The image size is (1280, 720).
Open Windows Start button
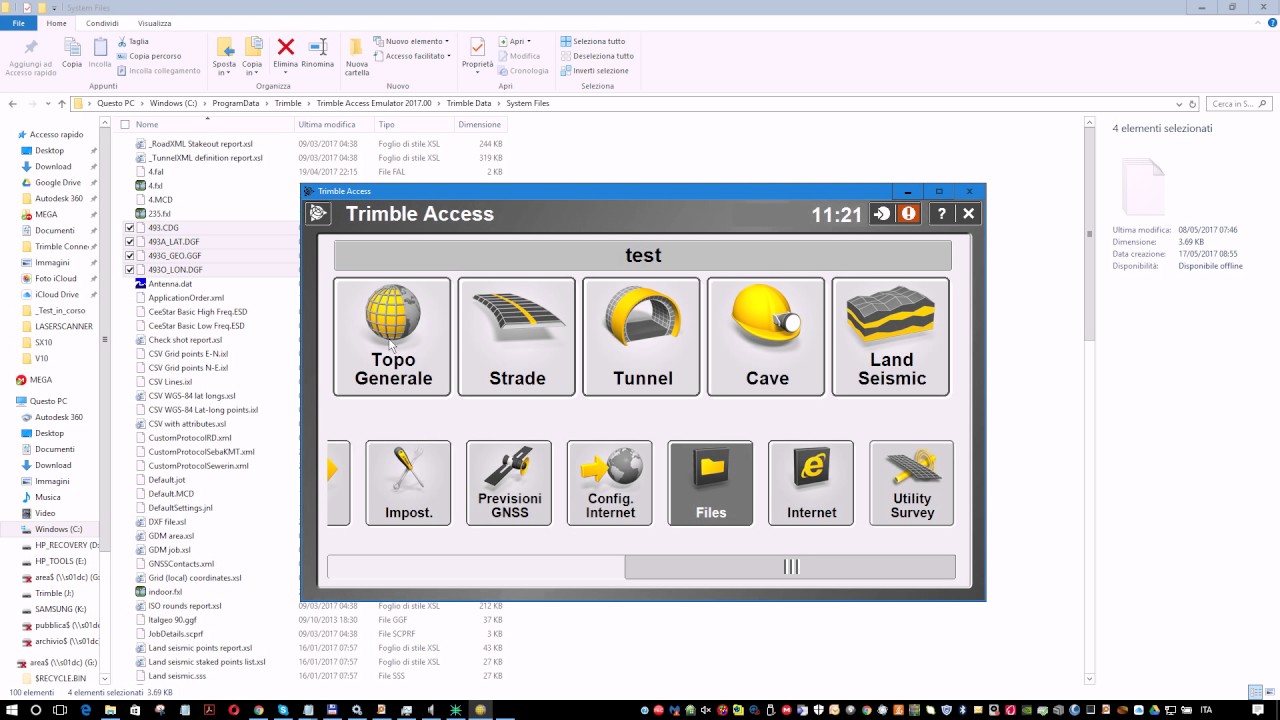click(11, 710)
